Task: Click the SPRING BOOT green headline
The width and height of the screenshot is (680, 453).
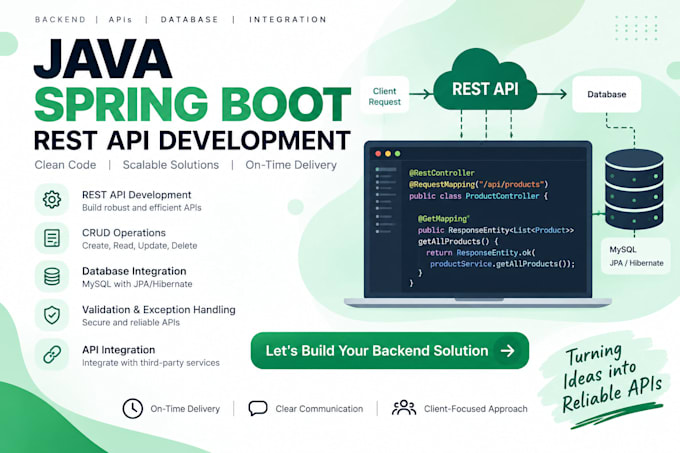Action: [x=193, y=104]
